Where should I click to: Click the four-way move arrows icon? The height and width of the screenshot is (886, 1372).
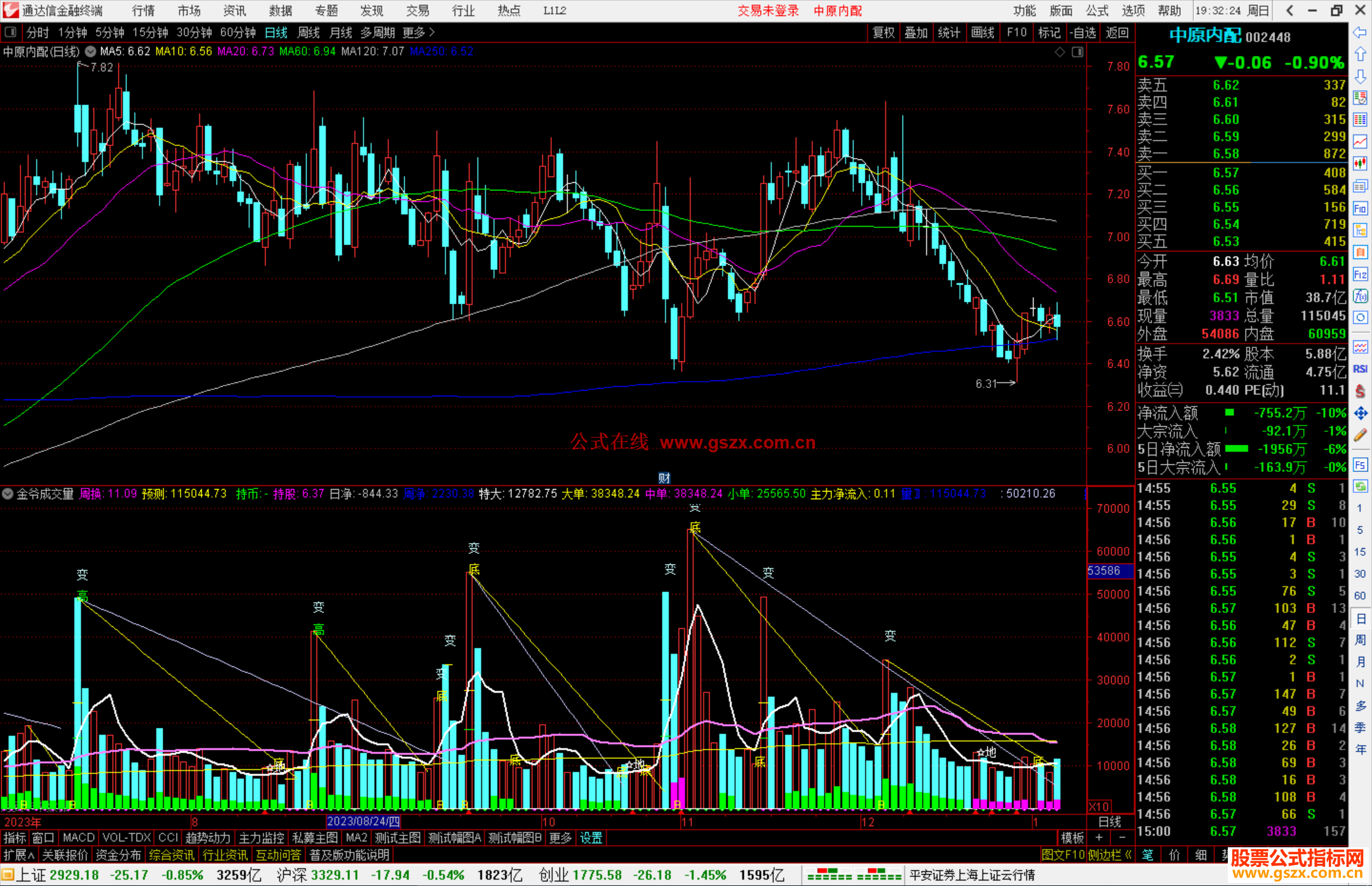[x=1360, y=413]
